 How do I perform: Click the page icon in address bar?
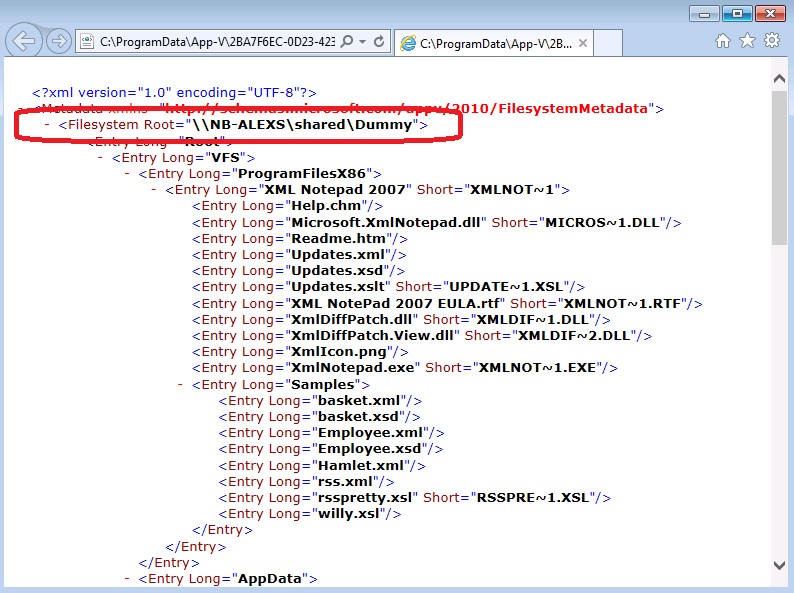coord(87,41)
